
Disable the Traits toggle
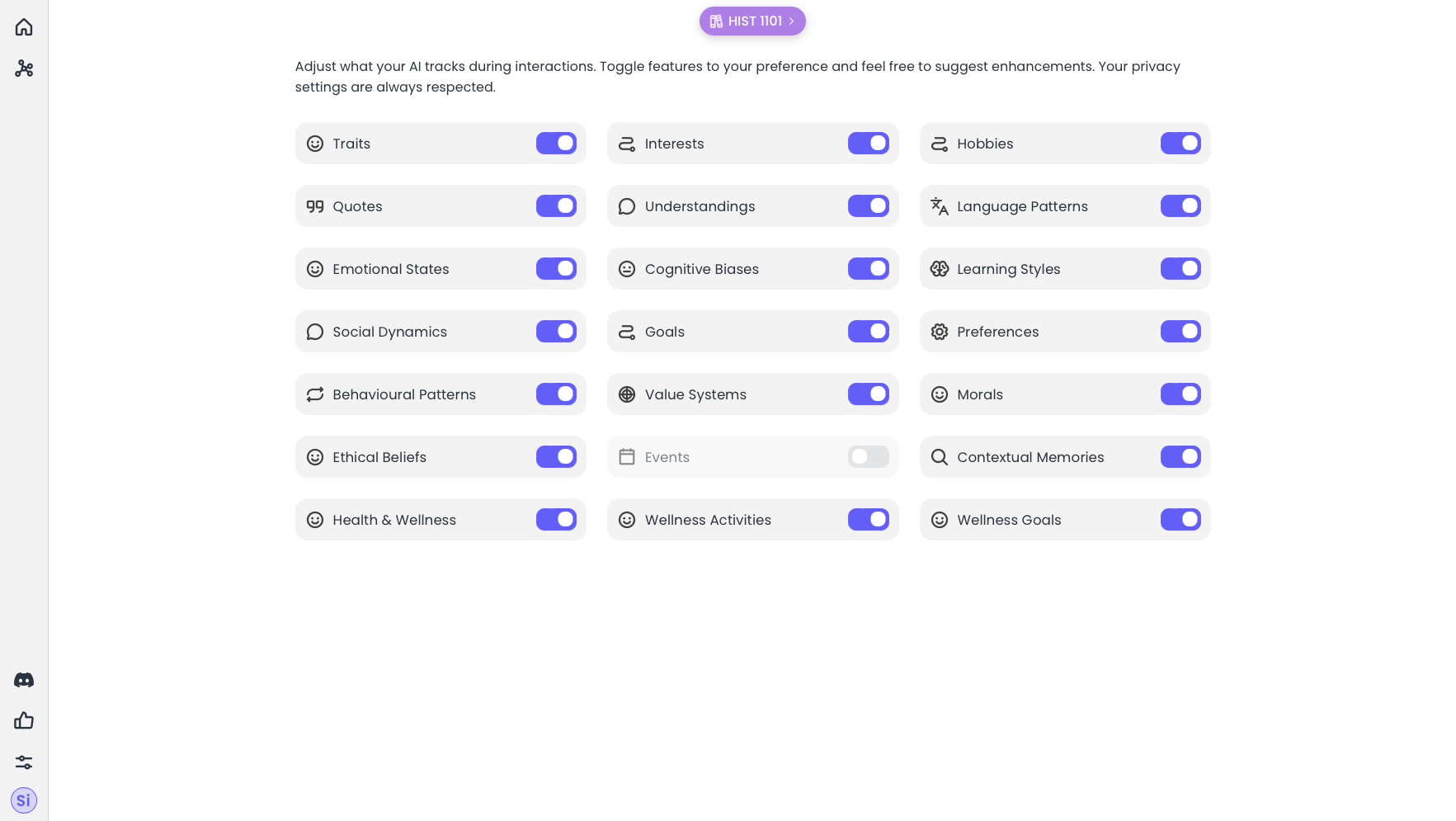pyautogui.click(x=556, y=144)
